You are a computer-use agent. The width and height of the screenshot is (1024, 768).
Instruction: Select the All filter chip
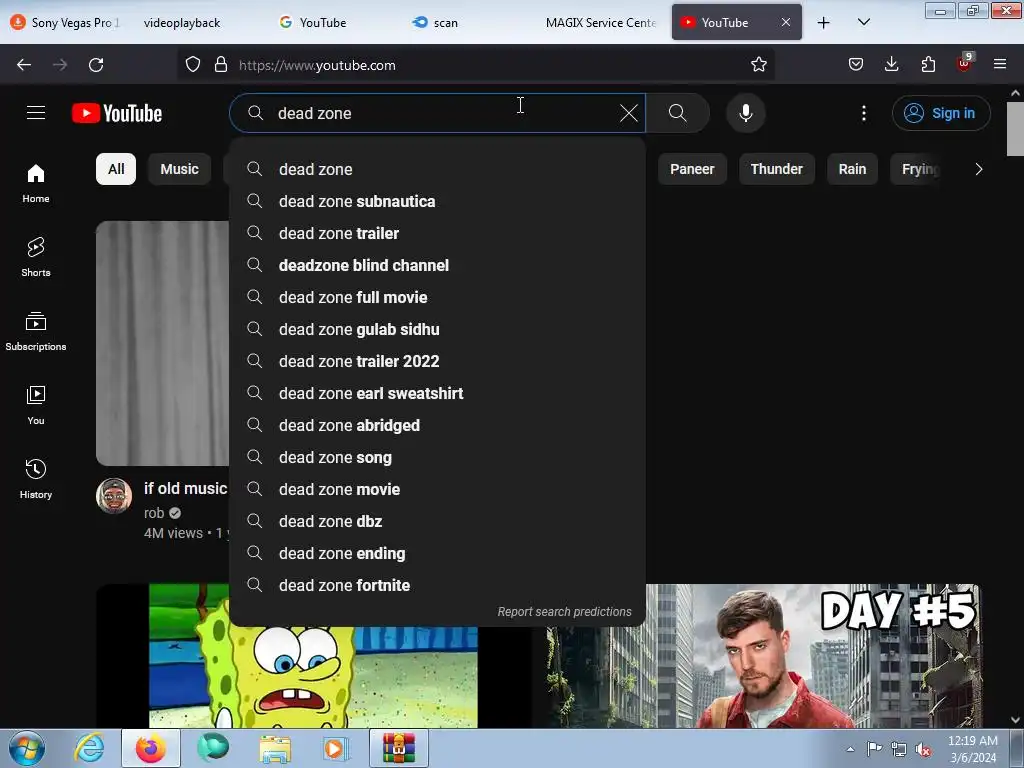pyautogui.click(x=116, y=169)
